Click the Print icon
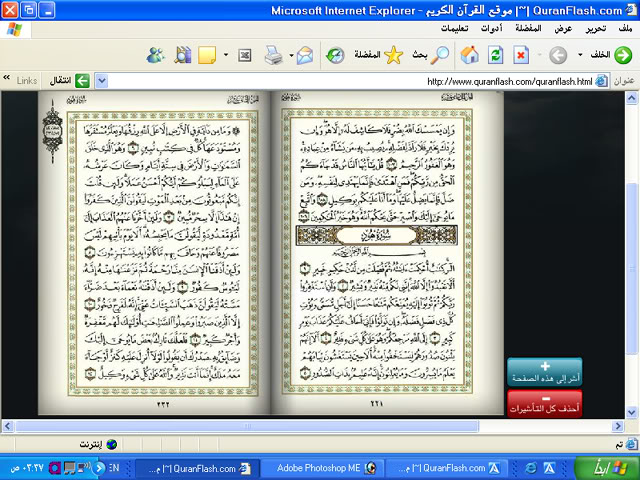 click(x=273, y=55)
